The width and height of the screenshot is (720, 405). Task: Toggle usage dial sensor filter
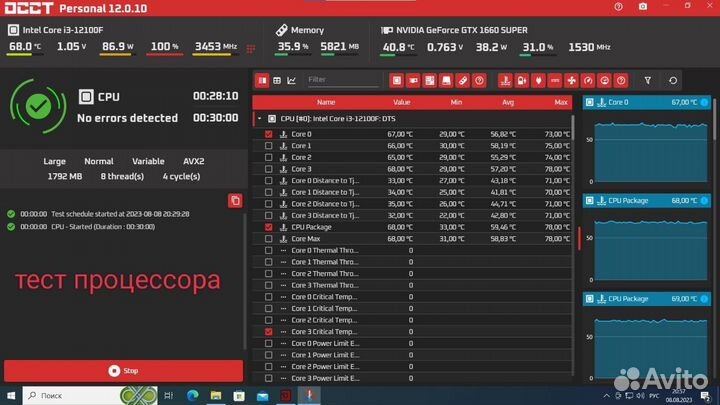pyautogui.click(x=605, y=80)
